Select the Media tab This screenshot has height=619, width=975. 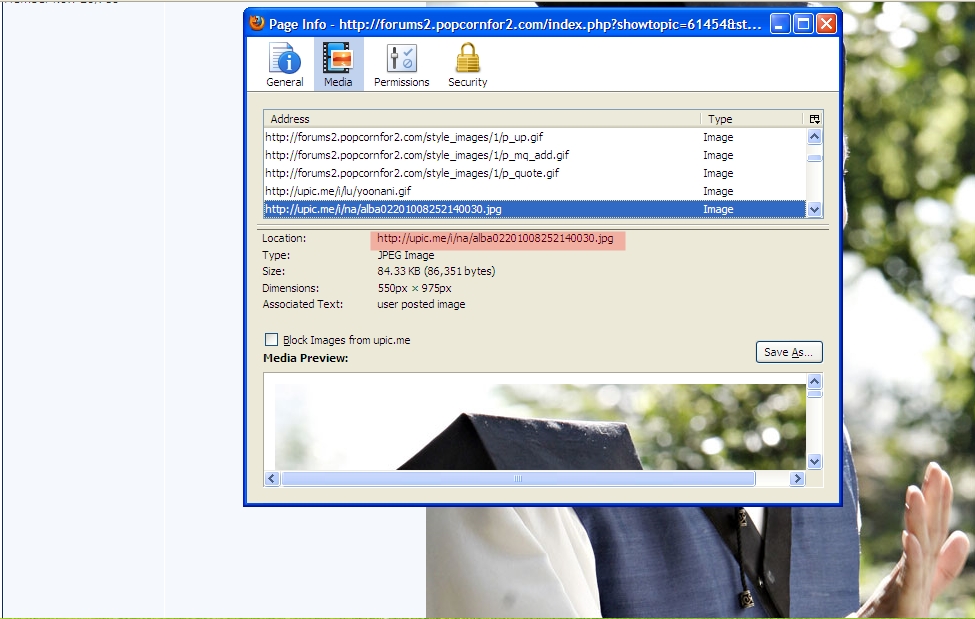tap(338, 65)
